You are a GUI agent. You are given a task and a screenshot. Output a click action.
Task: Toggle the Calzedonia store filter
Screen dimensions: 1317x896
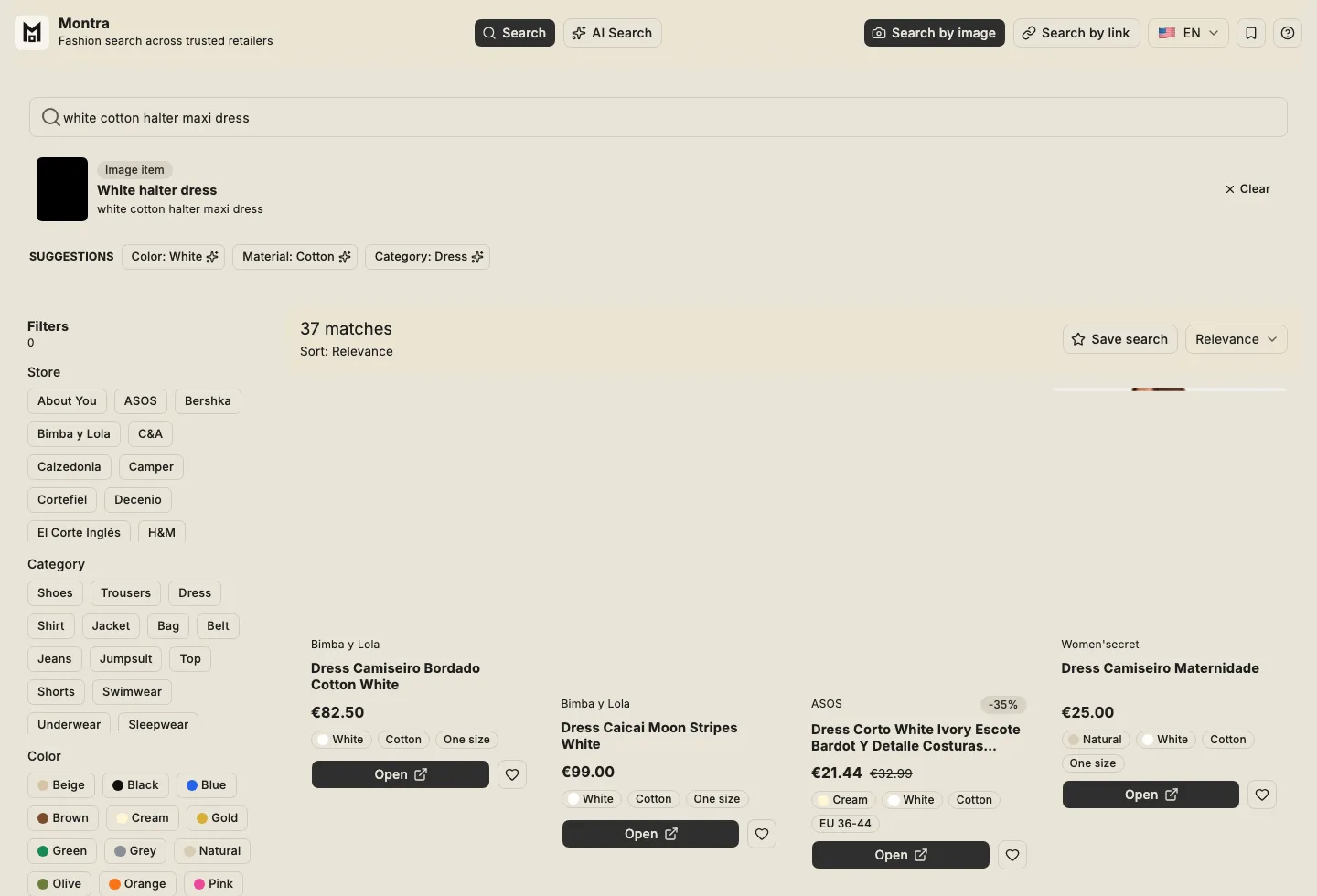click(70, 467)
